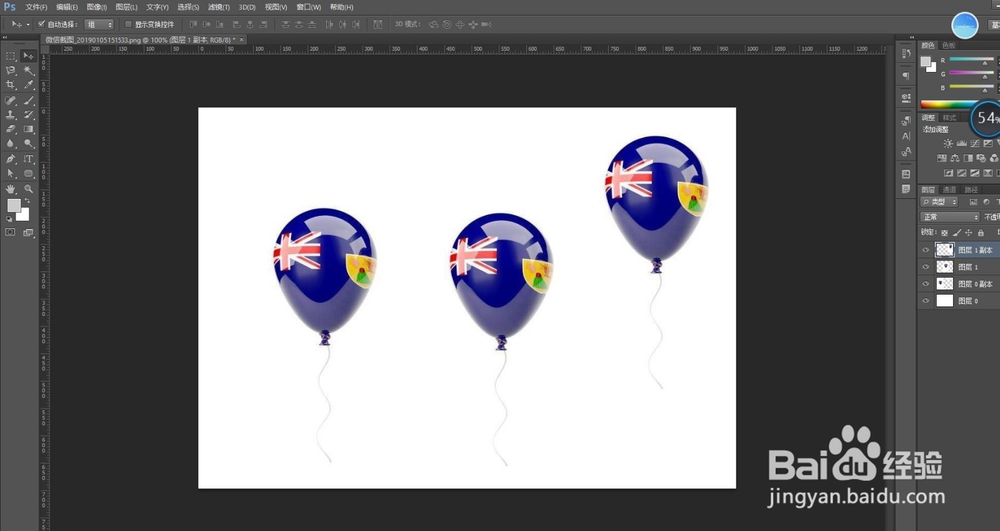The height and width of the screenshot is (531, 1000).
Task: Select the Blur tool
Action: coord(10,143)
